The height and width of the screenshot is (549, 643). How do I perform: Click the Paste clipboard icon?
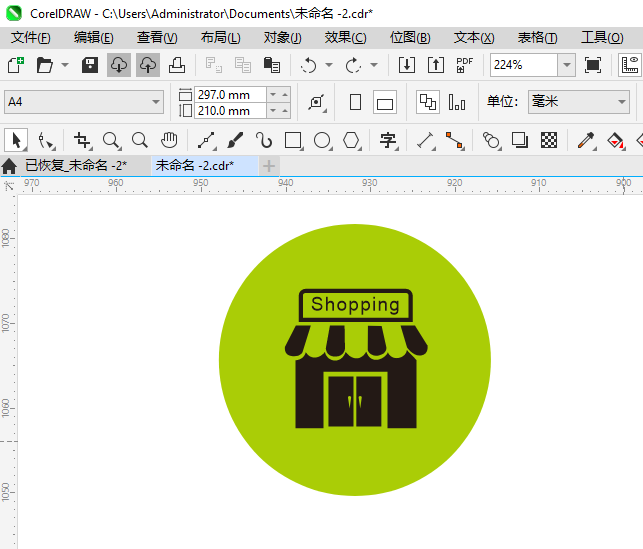pyautogui.click(x=271, y=65)
